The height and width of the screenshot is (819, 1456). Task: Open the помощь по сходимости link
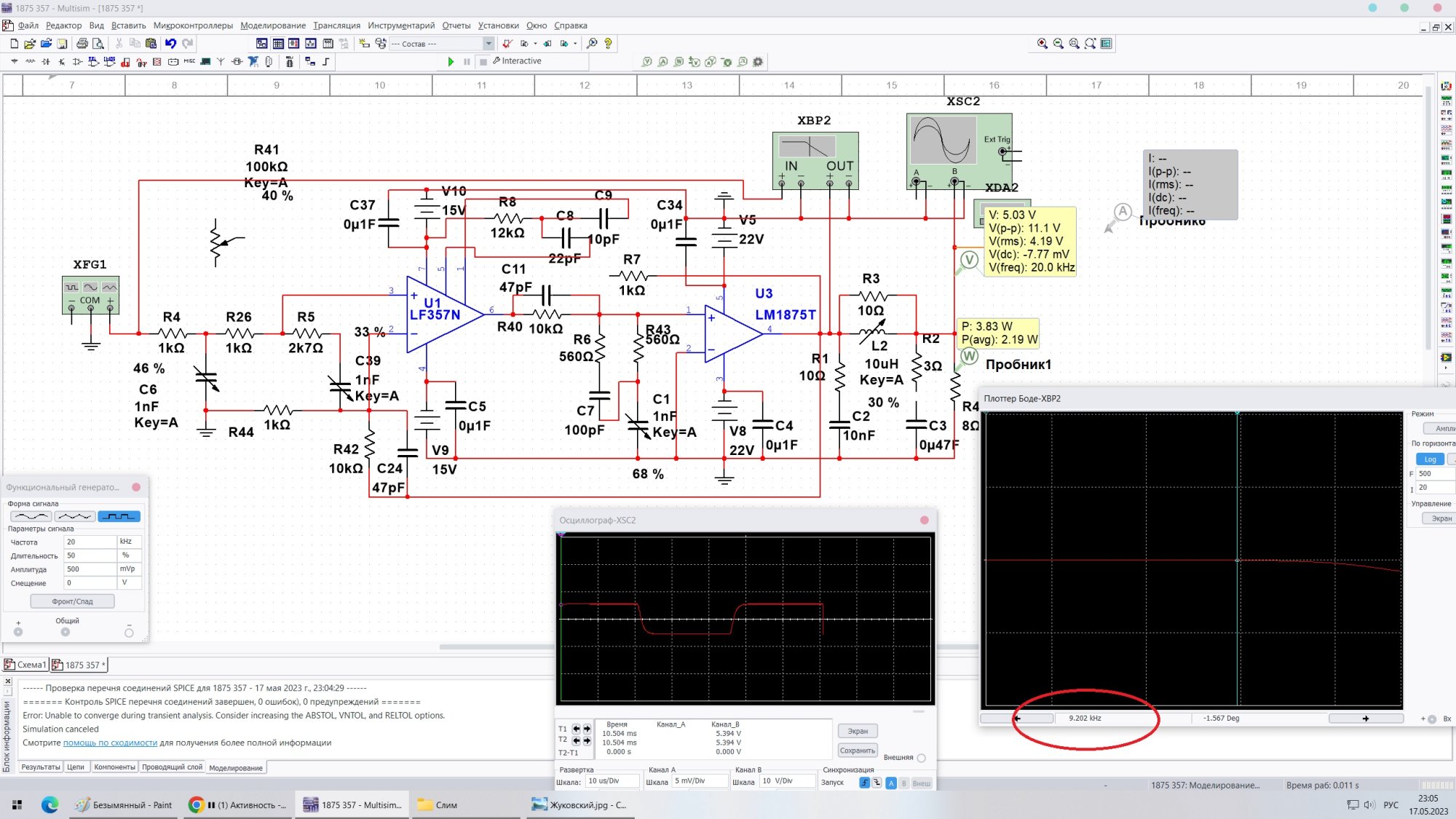(110, 743)
